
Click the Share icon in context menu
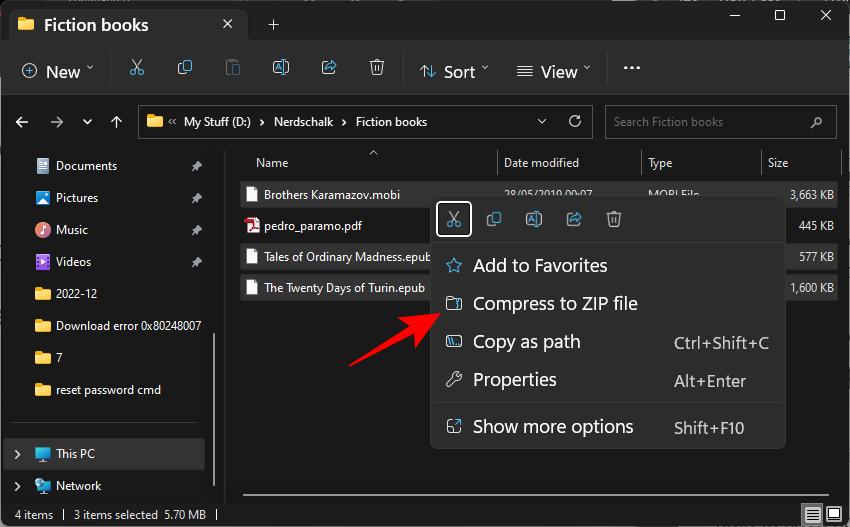coord(574,219)
